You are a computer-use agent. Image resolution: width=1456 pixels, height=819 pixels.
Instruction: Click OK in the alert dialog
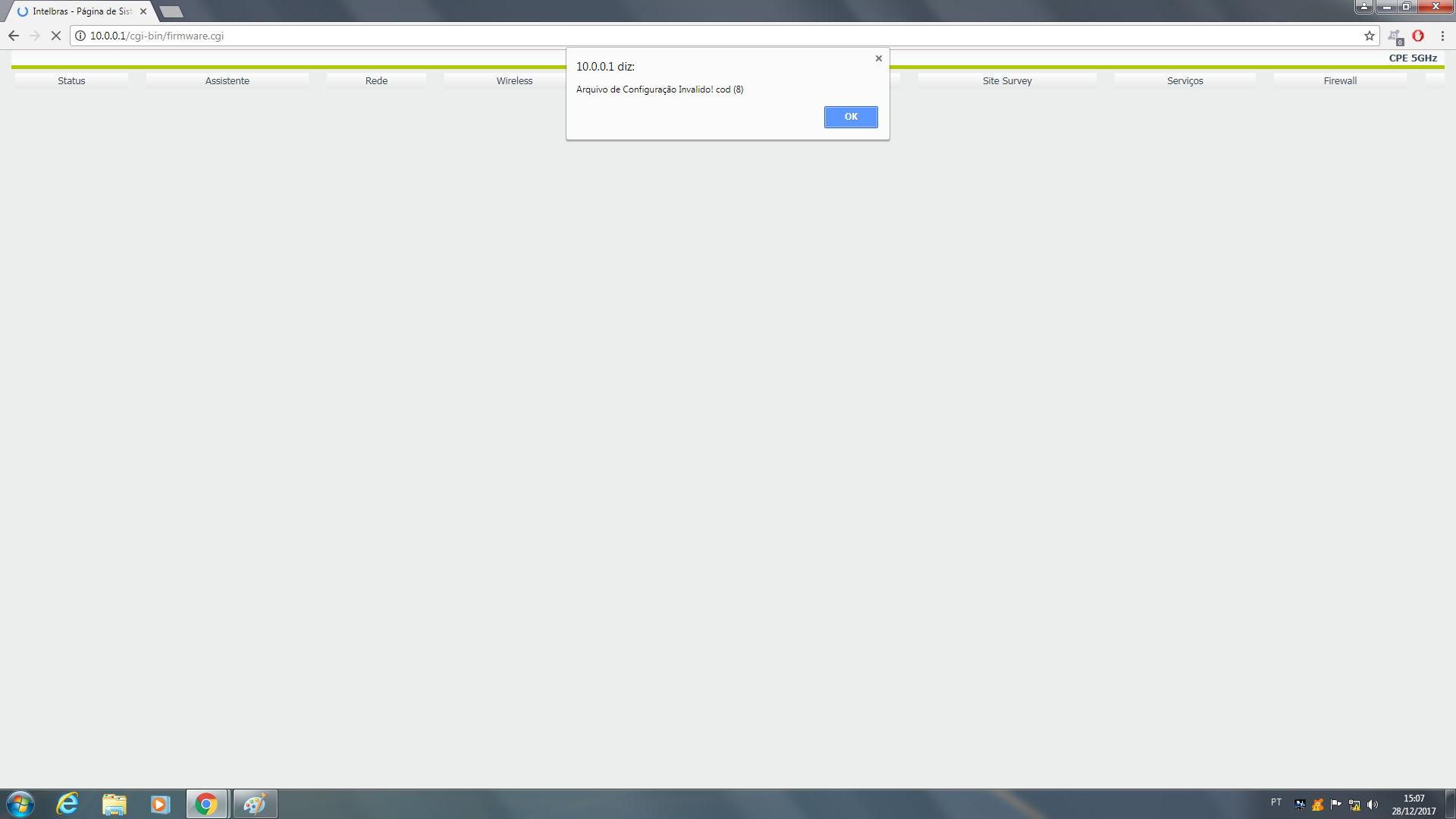(x=850, y=117)
